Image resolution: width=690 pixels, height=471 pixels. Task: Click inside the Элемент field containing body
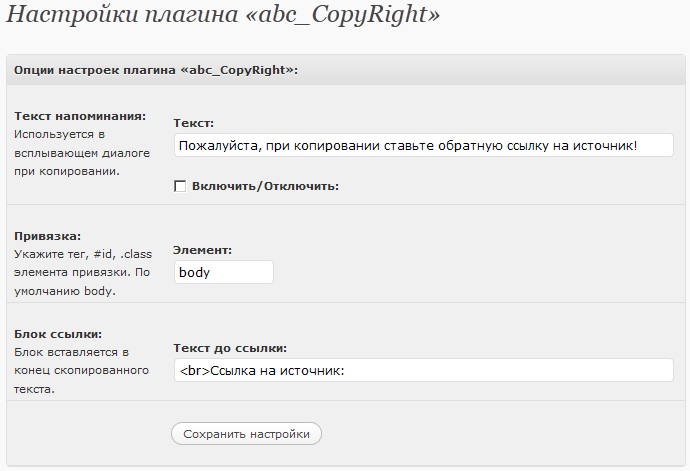click(x=224, y=272)
